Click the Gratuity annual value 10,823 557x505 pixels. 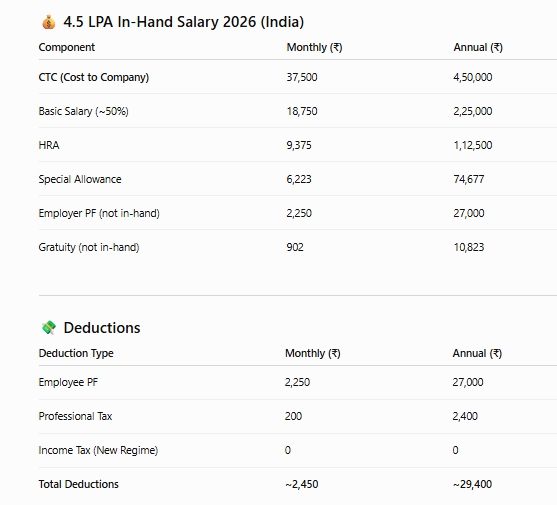pyautogui.click(x=469, y=247)
